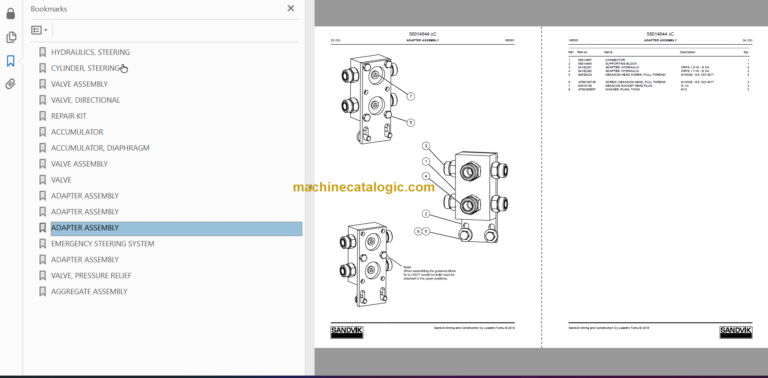This screenshot has width=768, height=378.
Task: Open ADAPTER ASSEMBLY bookmark just above highlighted one
Action: coord(85,212)
